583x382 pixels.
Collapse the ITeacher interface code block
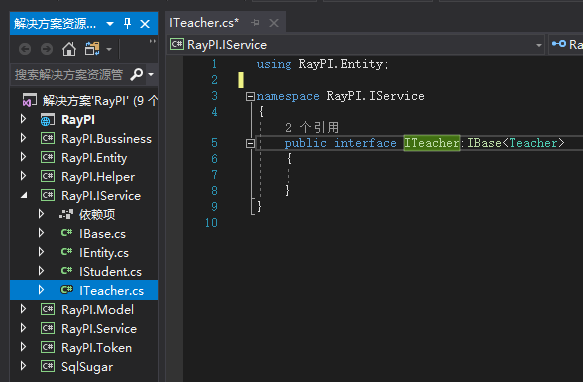pos(250,143)
